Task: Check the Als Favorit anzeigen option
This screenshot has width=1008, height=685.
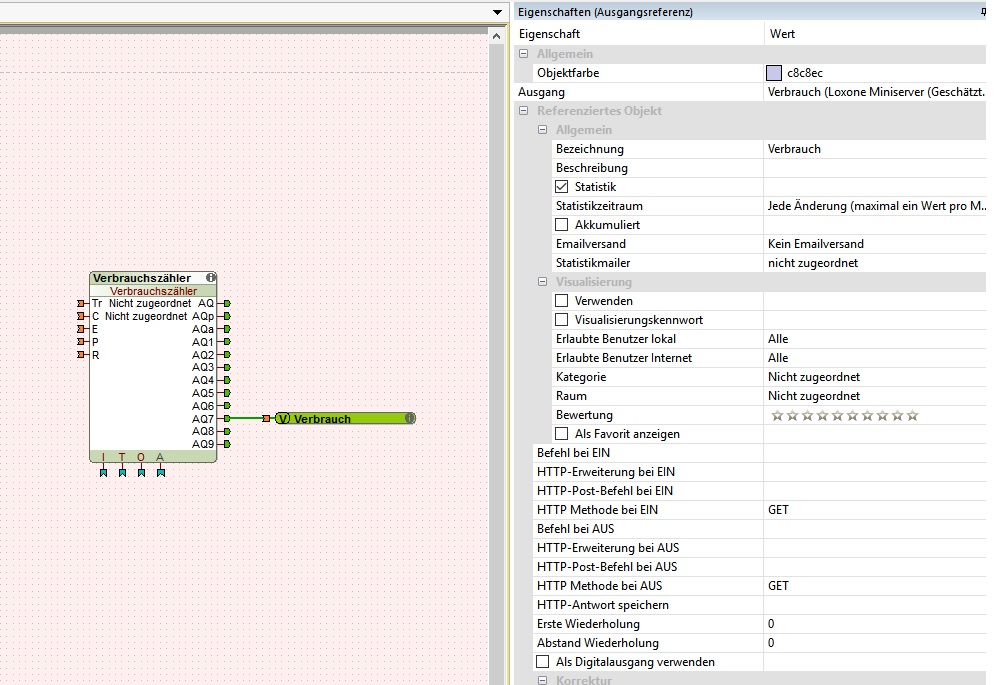Action: (x=561, y=434)
